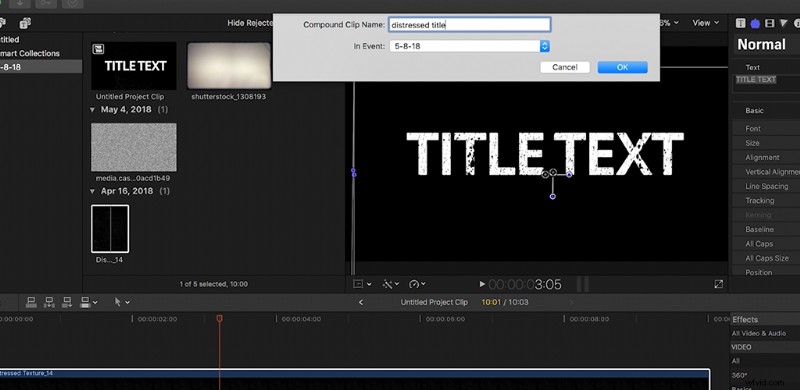800x390 pixels.
Task: Open the viewer zoom percentage menu
Action: 669,23
